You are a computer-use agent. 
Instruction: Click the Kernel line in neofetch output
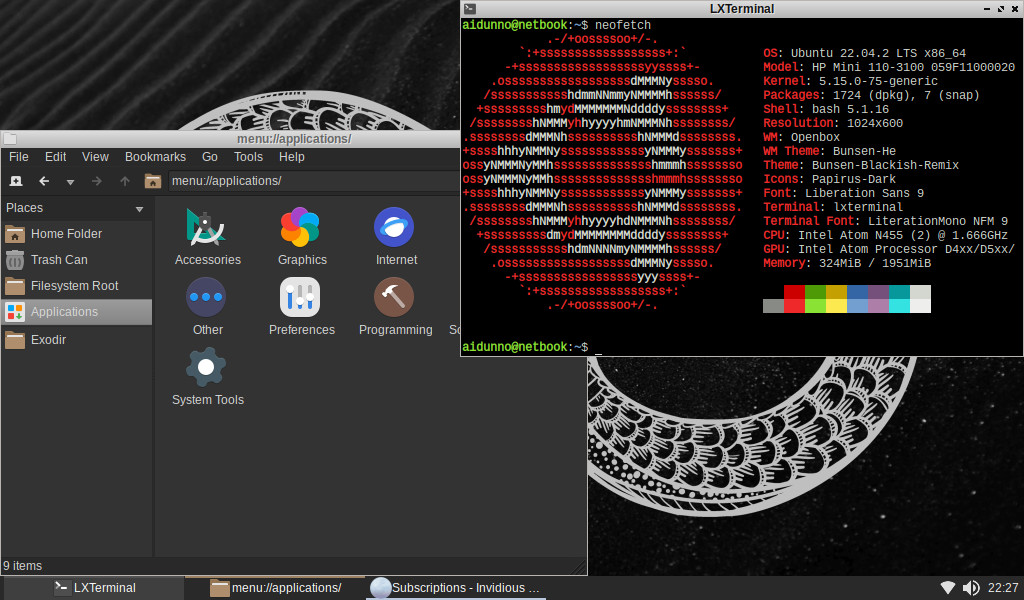(x=850, y=81)
